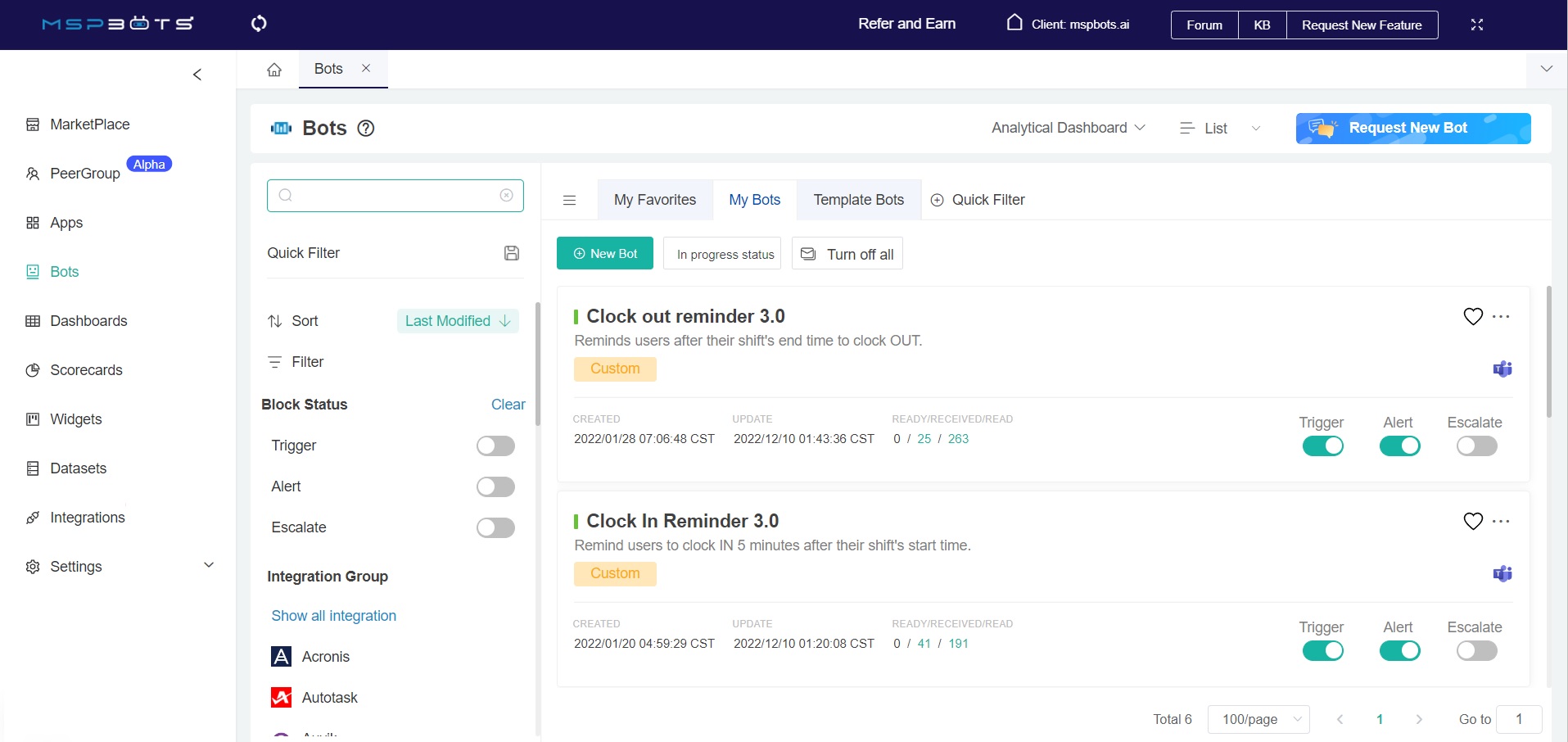Enable the Trigger block status filter
1568x742 pixels.
(495, 446)
